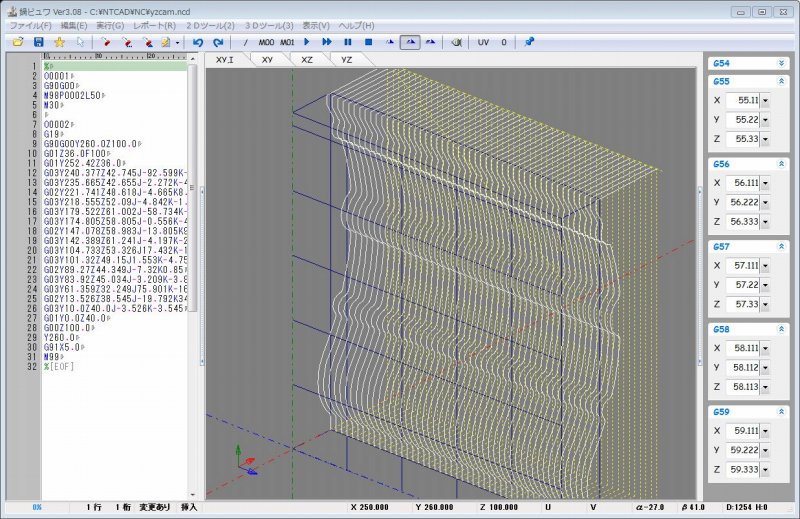This screenshot has width=800, height=519.
Task: Collapse the G57 offset panel
Action: click(781, 246)
